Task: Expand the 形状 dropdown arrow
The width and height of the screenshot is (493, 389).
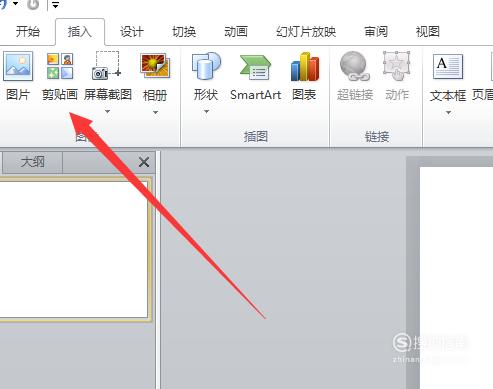Action: [x=206, y=111]
